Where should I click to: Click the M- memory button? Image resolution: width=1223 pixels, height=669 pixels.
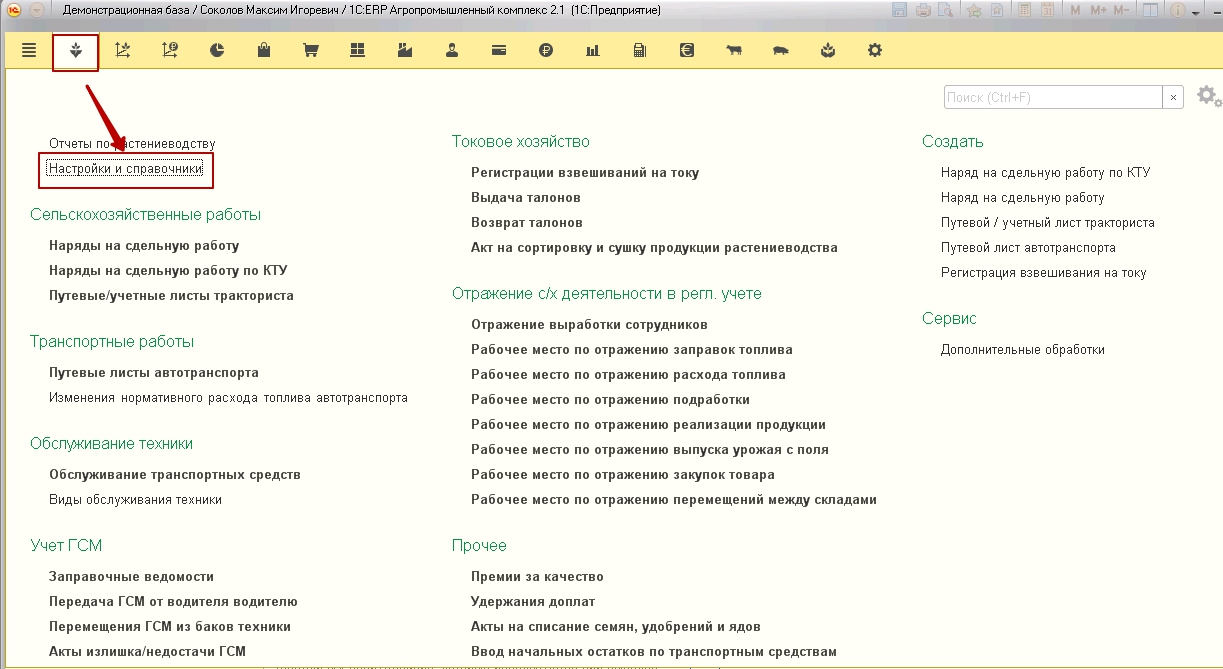(x=1121, y=10)
